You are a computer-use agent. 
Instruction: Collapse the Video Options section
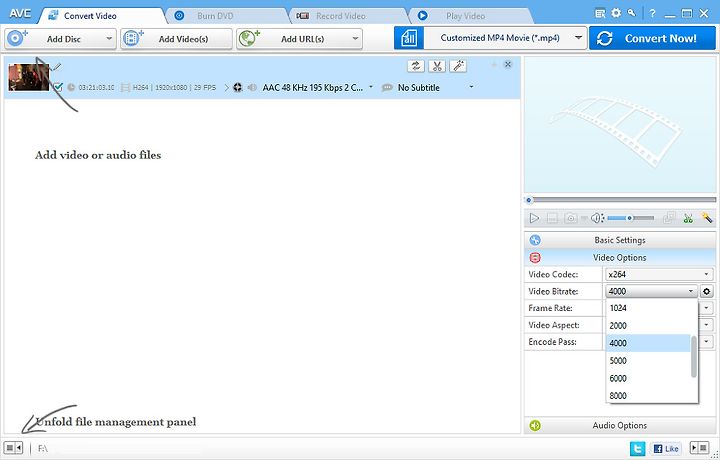pyautogui.click(x=620, y=258)
